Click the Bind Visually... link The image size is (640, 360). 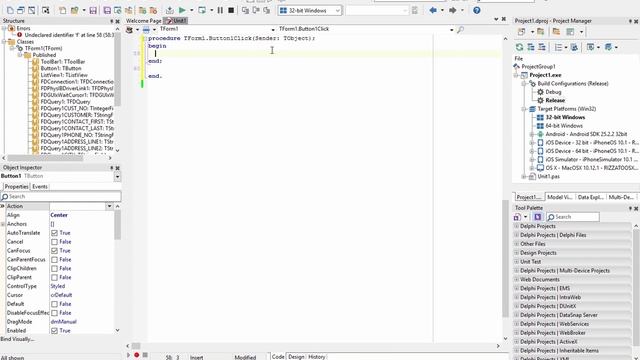(17, 339)
